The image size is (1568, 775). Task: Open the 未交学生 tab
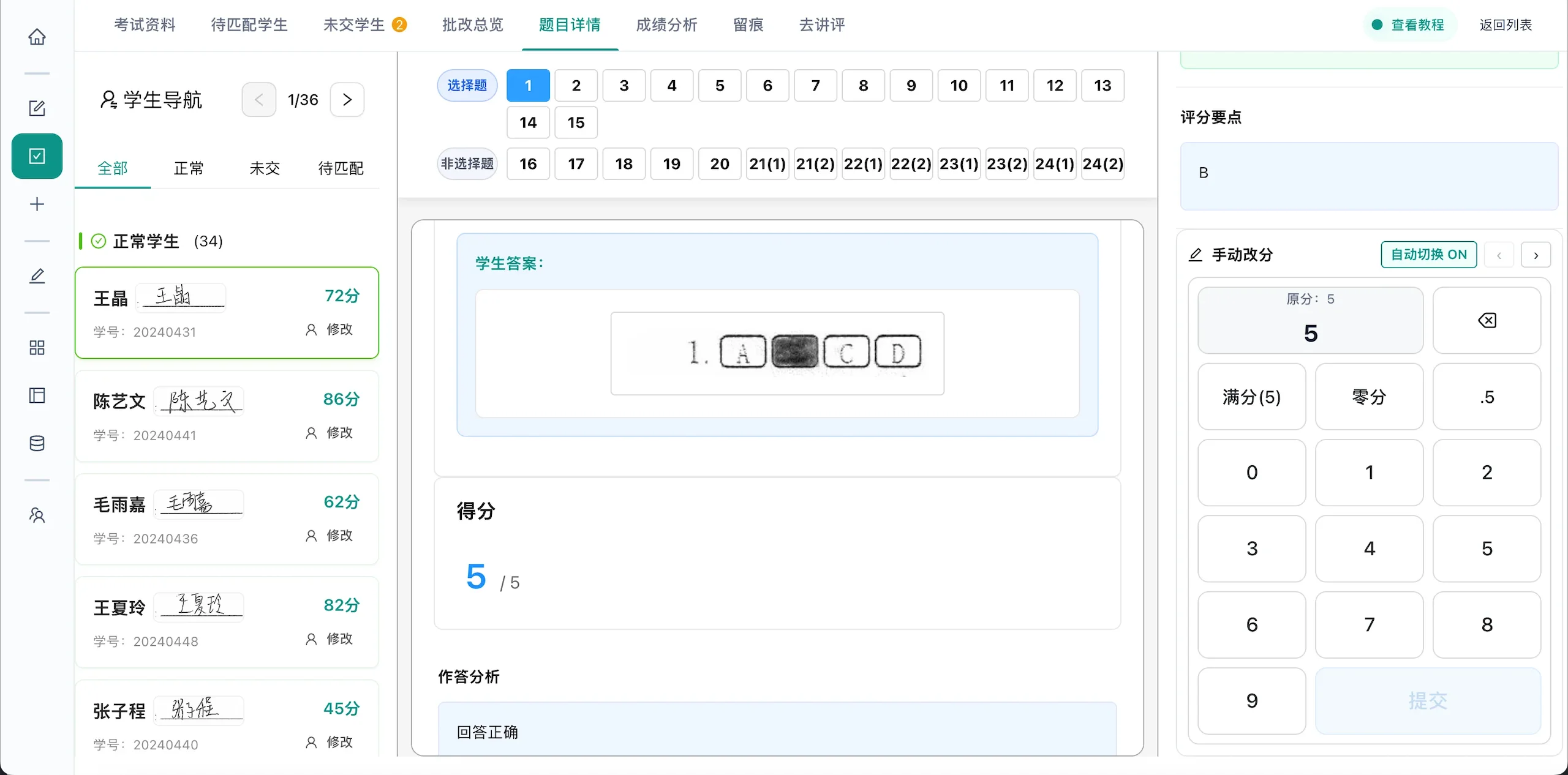[x=365, y=24]
